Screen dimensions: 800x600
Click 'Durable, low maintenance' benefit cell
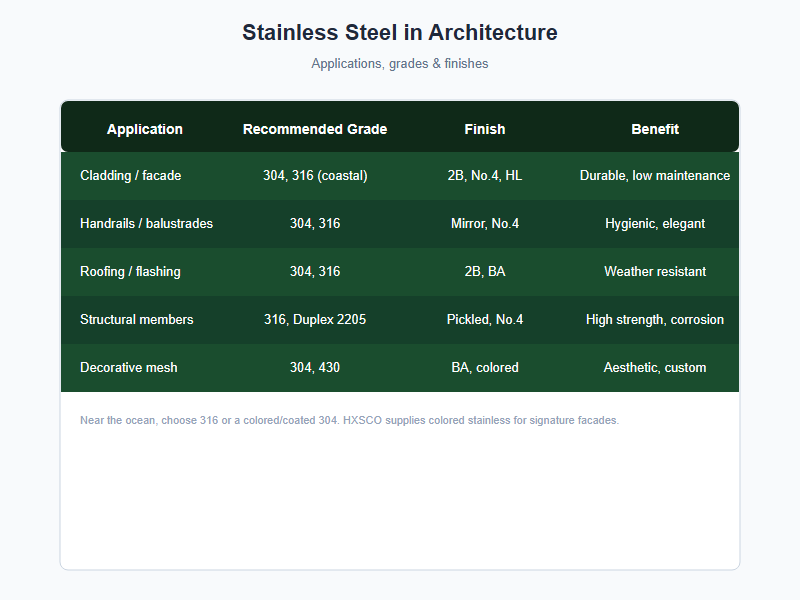pos(655,176)
